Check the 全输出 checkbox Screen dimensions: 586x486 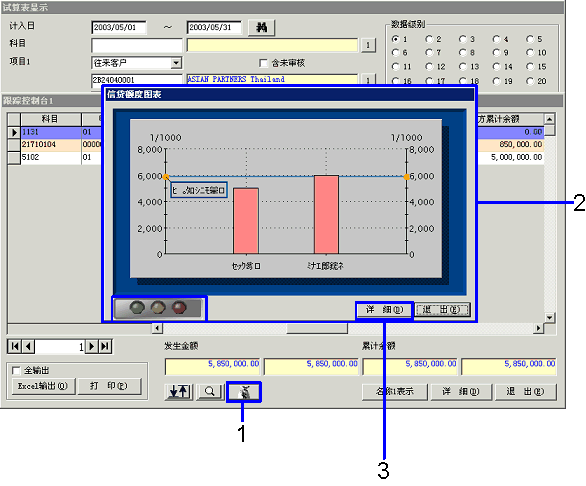click(x=16, y=370)
